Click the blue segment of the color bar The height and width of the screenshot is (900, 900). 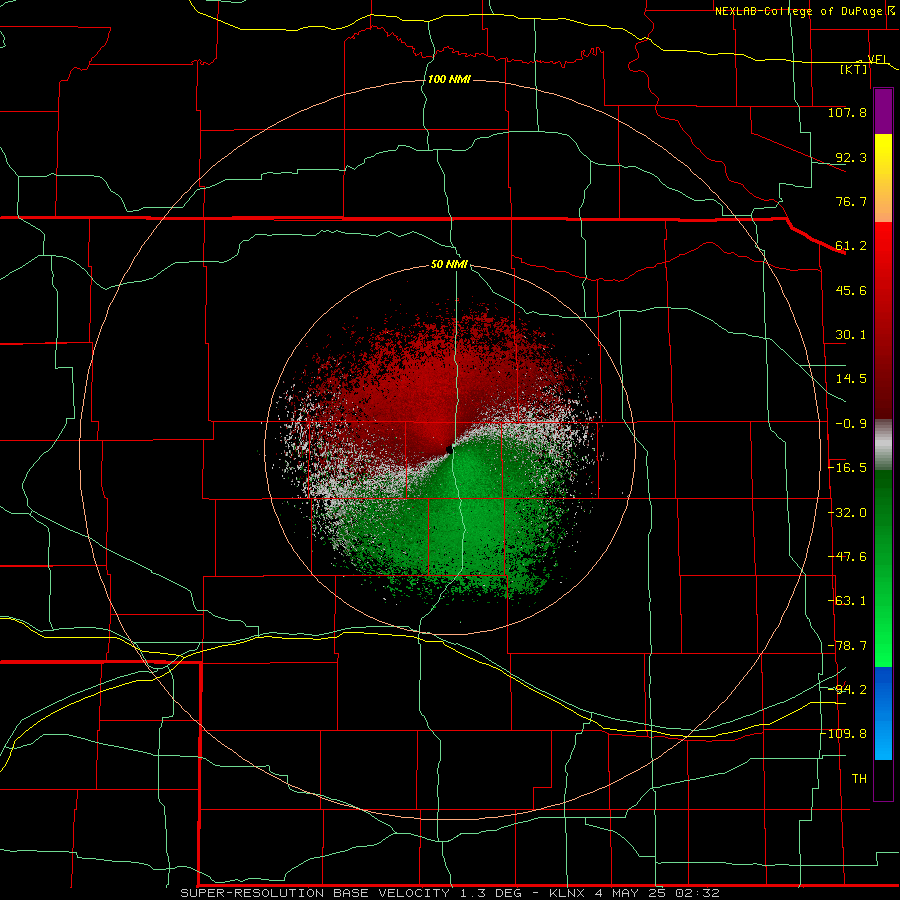point(883,713)
